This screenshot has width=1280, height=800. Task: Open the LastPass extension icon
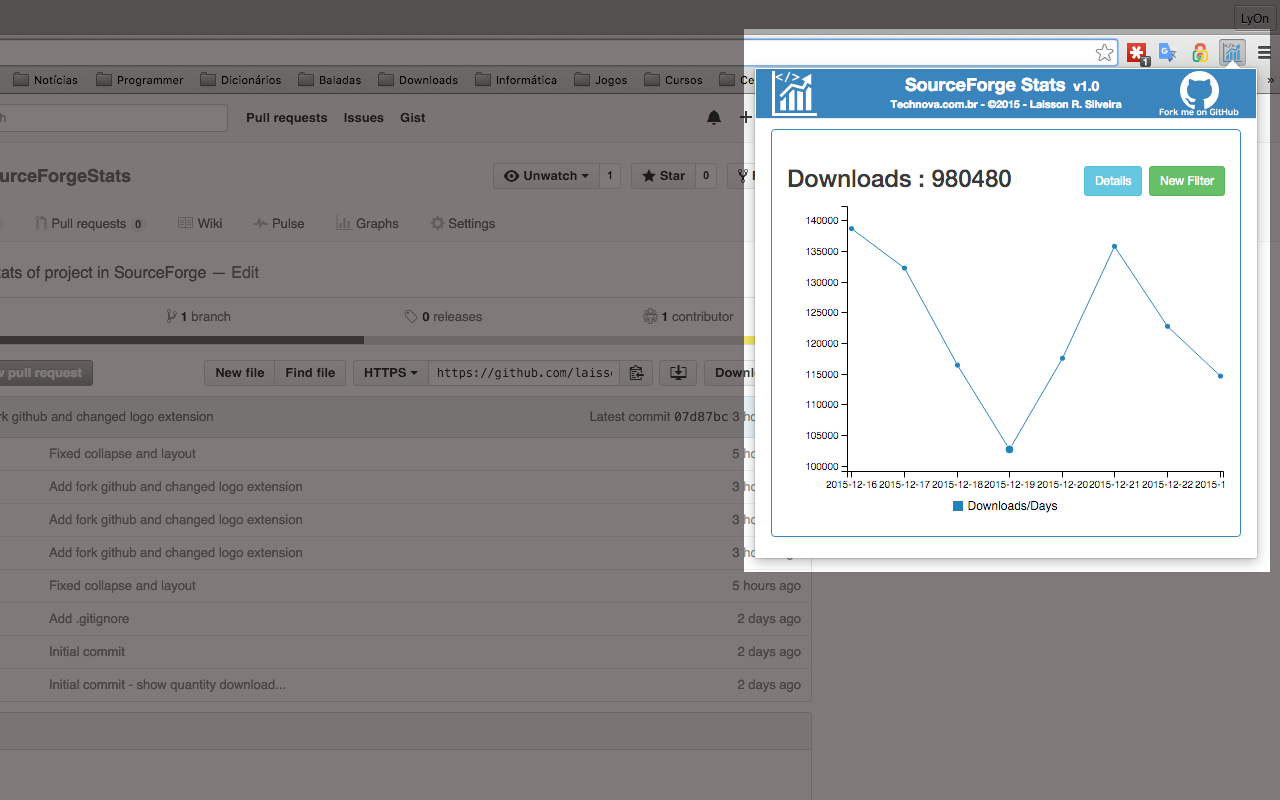(1137, 53)
